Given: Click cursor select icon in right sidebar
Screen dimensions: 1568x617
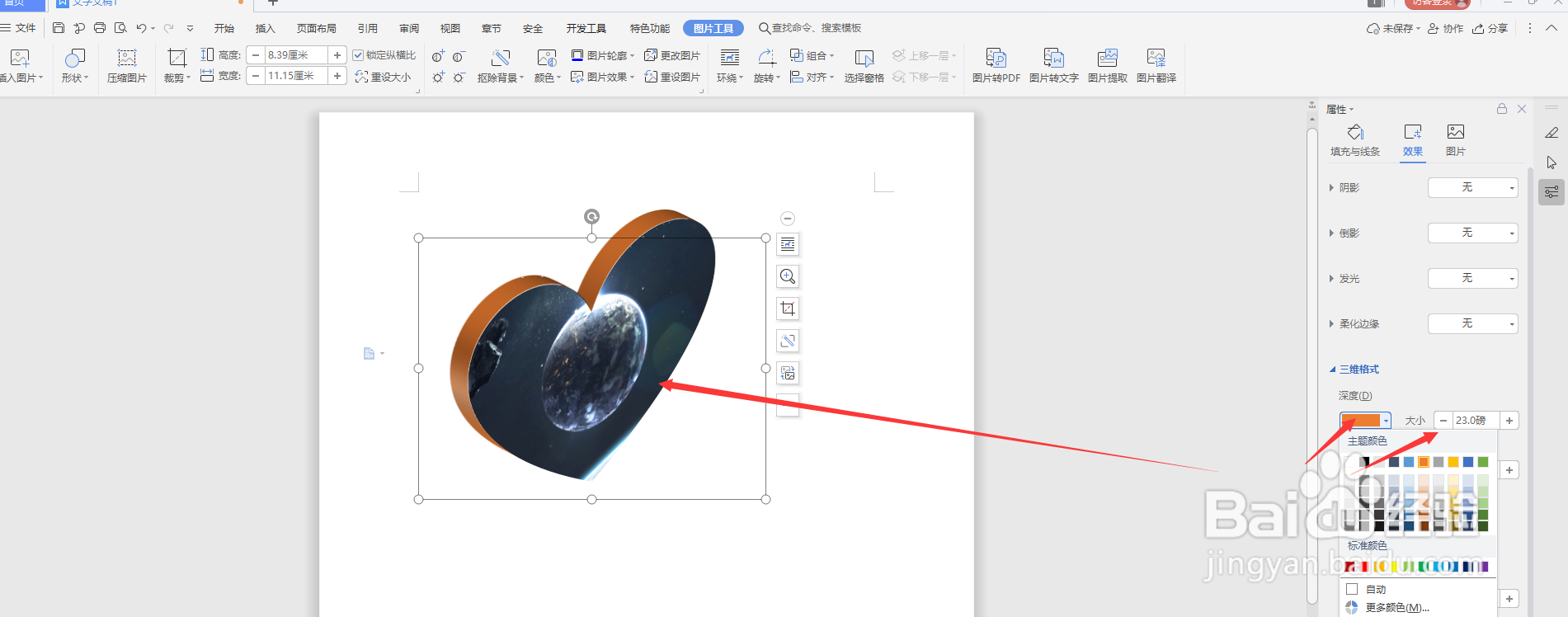Looking at the screenshot, I should [x=1552, y=162].
